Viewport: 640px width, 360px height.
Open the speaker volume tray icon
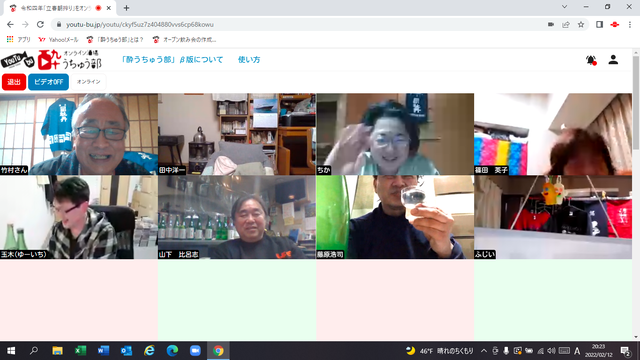point(551,351)
